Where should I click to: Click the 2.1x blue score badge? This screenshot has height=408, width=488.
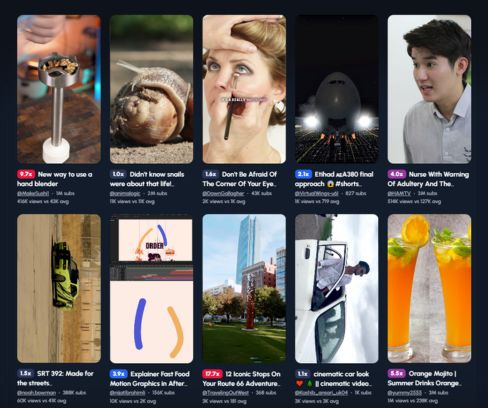pyautogui.click(x=303, y=174)
